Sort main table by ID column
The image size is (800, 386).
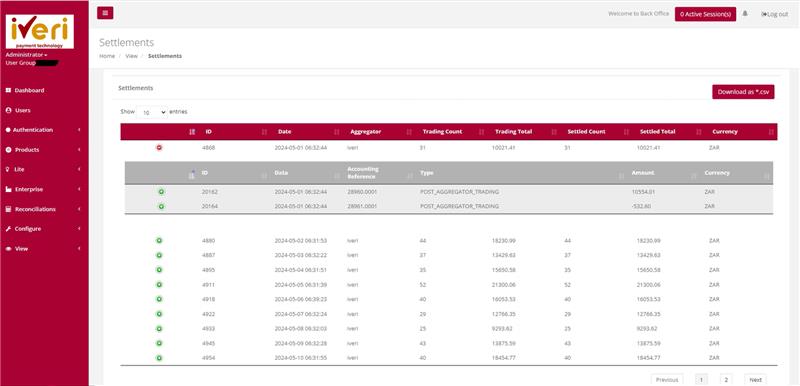(234, 132)
